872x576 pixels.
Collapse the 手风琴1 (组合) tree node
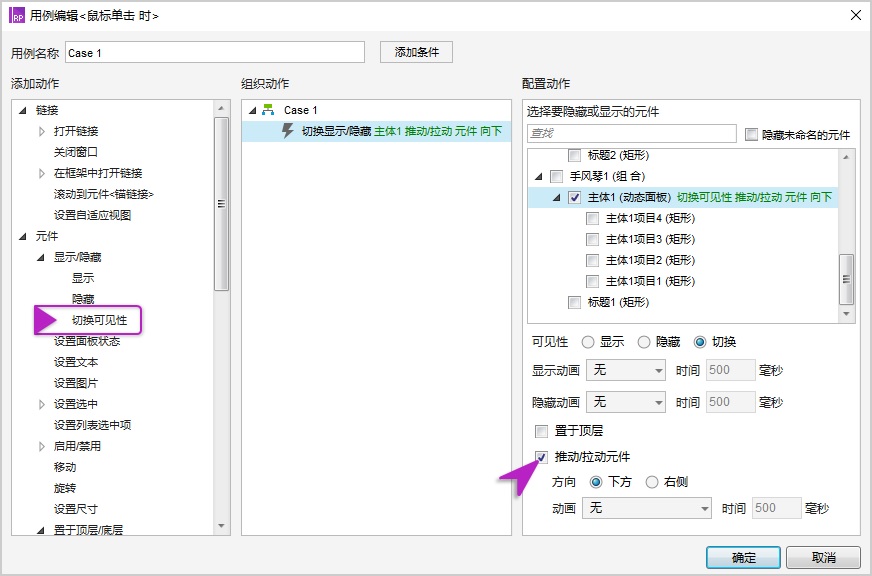coord(538,176)
